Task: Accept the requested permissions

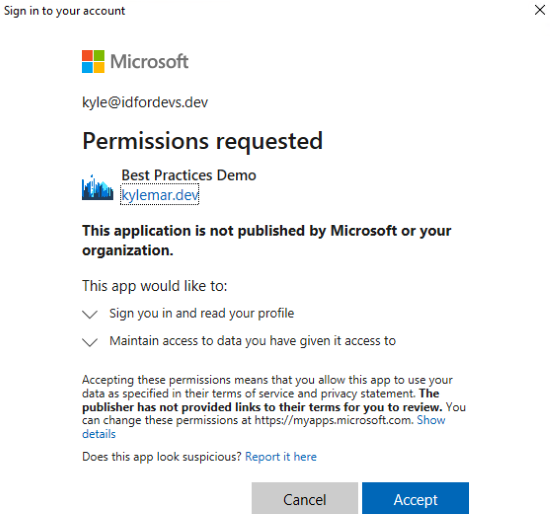Action: (415, 498)
